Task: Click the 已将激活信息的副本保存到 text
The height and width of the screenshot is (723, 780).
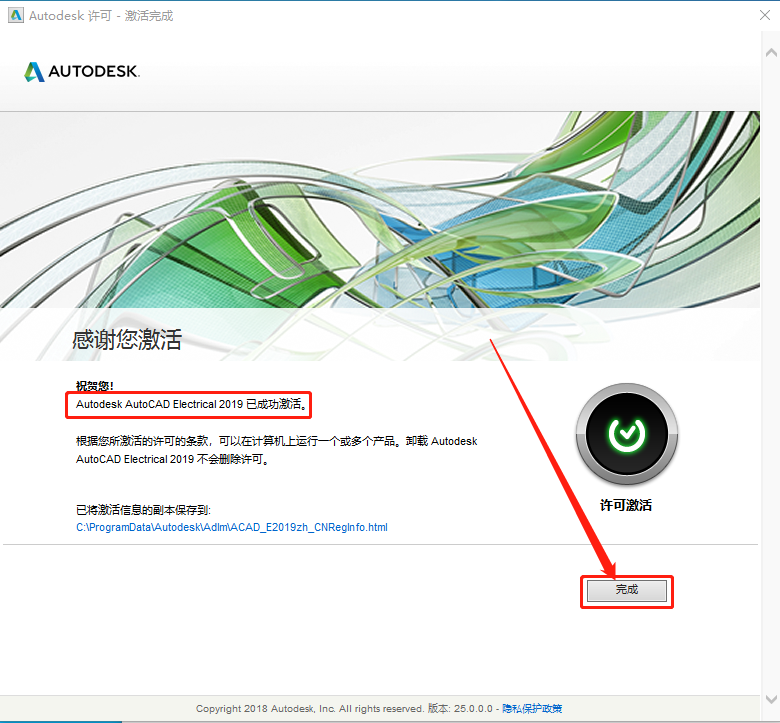Action: point(143,510)
